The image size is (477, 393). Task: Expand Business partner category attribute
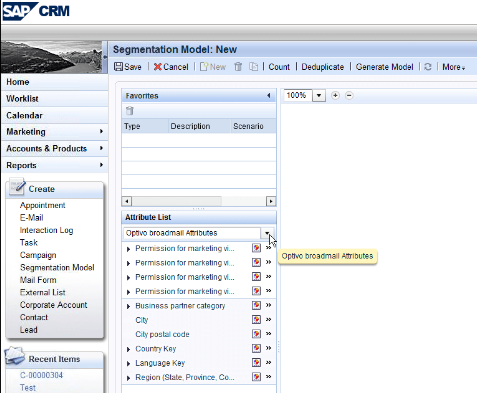[128, 306]
